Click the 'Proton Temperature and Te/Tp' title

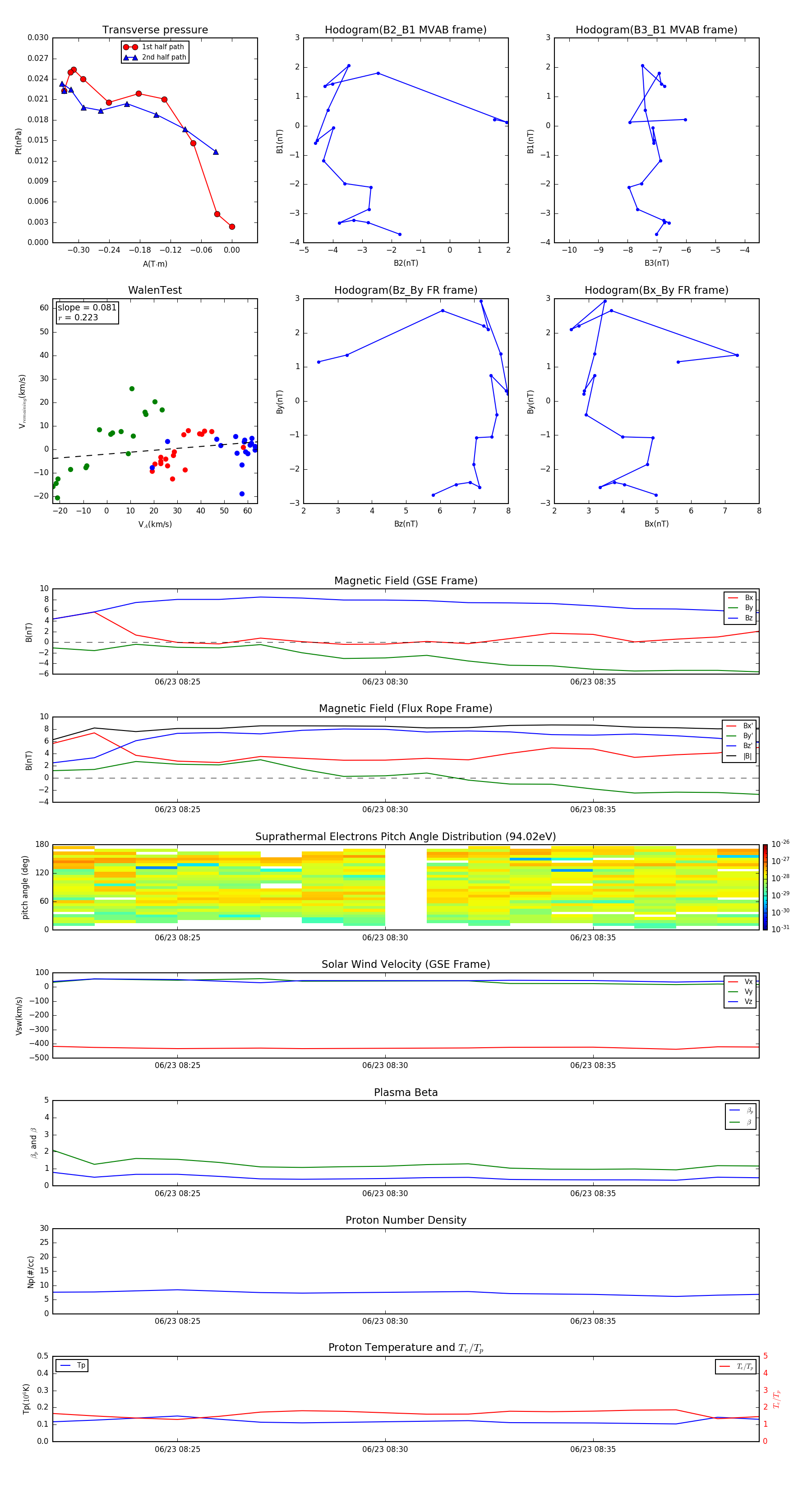406,1347
